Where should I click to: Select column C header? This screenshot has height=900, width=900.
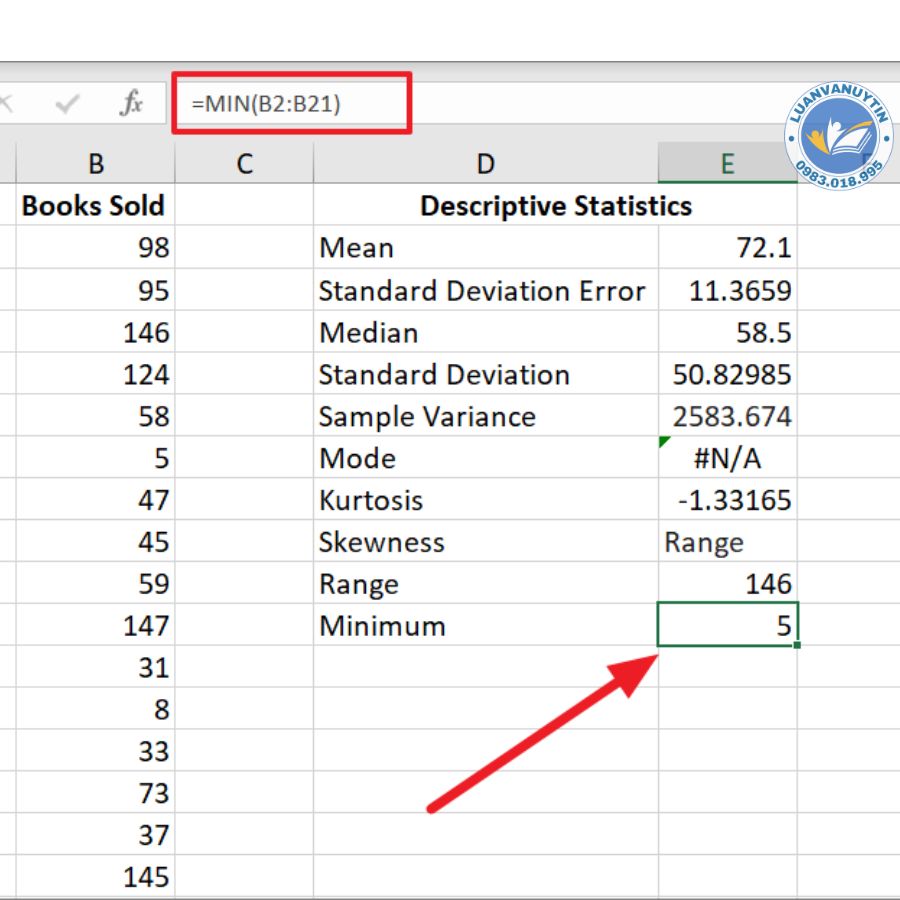[244, 164]
